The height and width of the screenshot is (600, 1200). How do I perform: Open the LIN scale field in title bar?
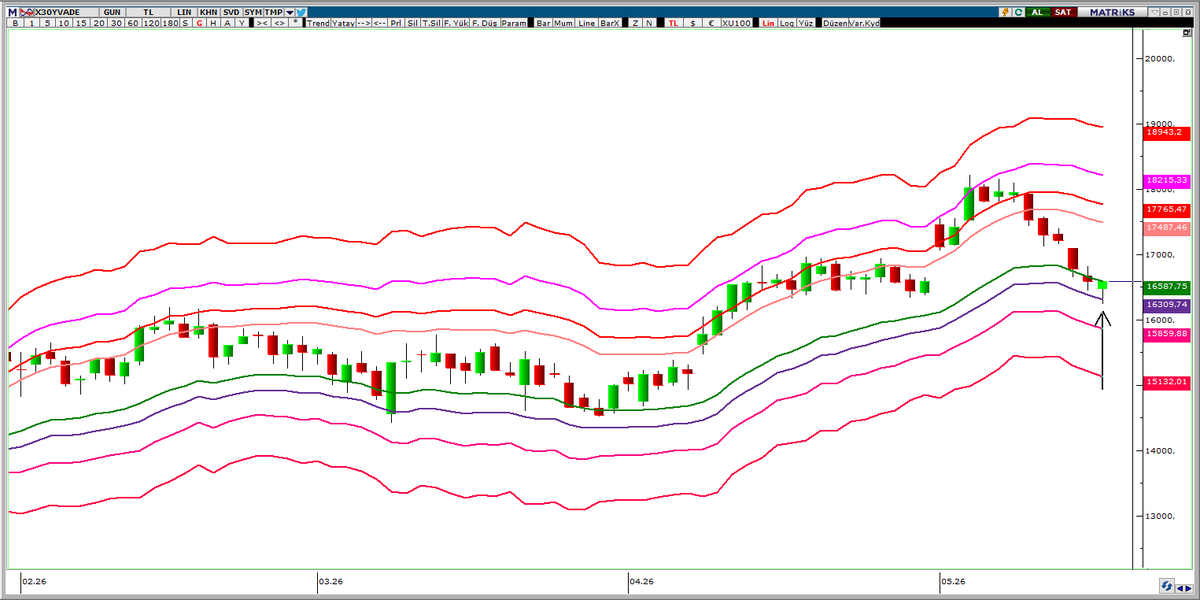click(x=184, y=12)
